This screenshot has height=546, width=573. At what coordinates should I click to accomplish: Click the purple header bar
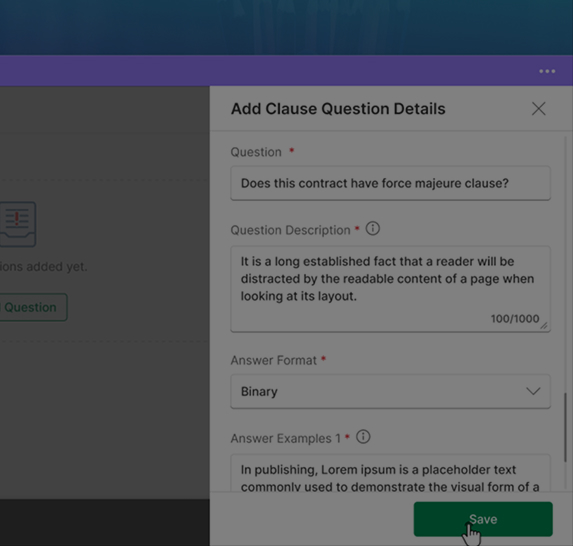[x=286, y=71]
